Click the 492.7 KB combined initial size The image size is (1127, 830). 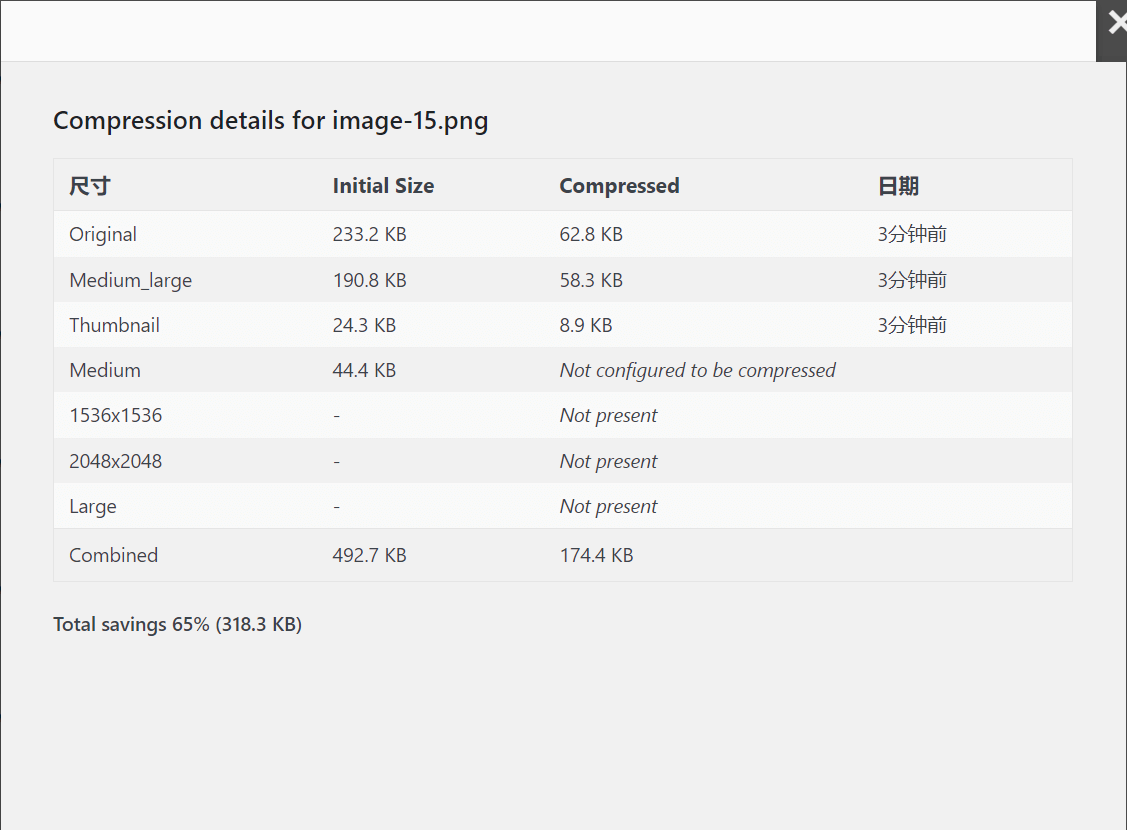pyautogui.click(x=369, y=556)
